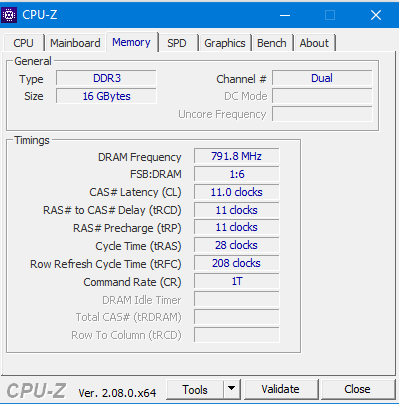Select the Memory tab
The image size is (399, 404).
(131, 42)
